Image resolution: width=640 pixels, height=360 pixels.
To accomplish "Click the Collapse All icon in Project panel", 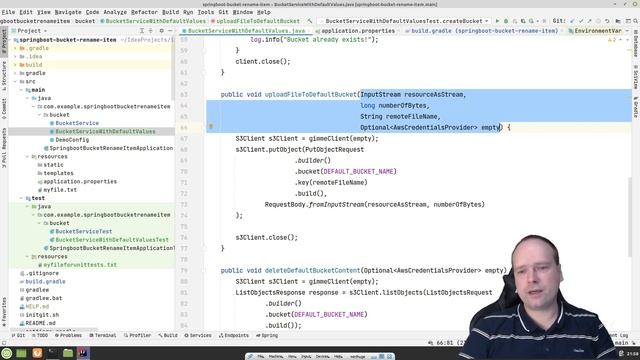I will (x=151, y=31).
